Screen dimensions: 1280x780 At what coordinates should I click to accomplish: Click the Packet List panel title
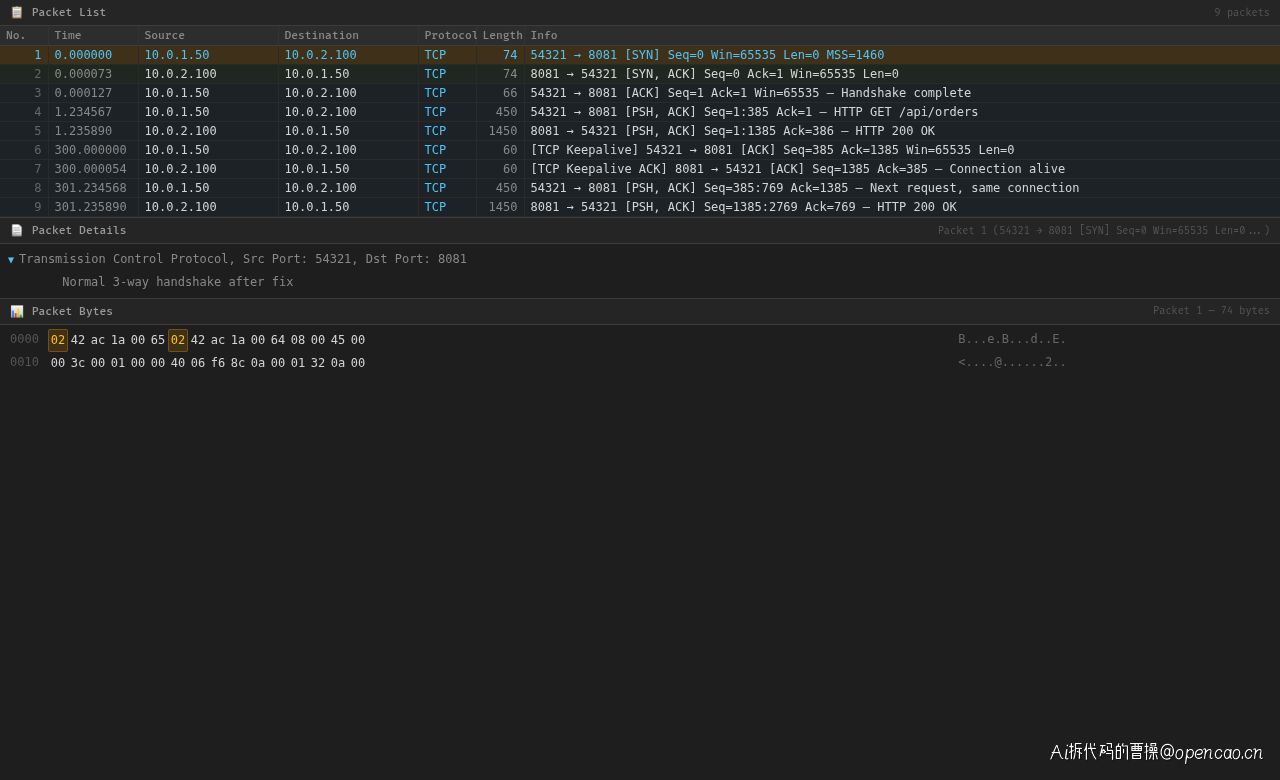click(69, 13)
